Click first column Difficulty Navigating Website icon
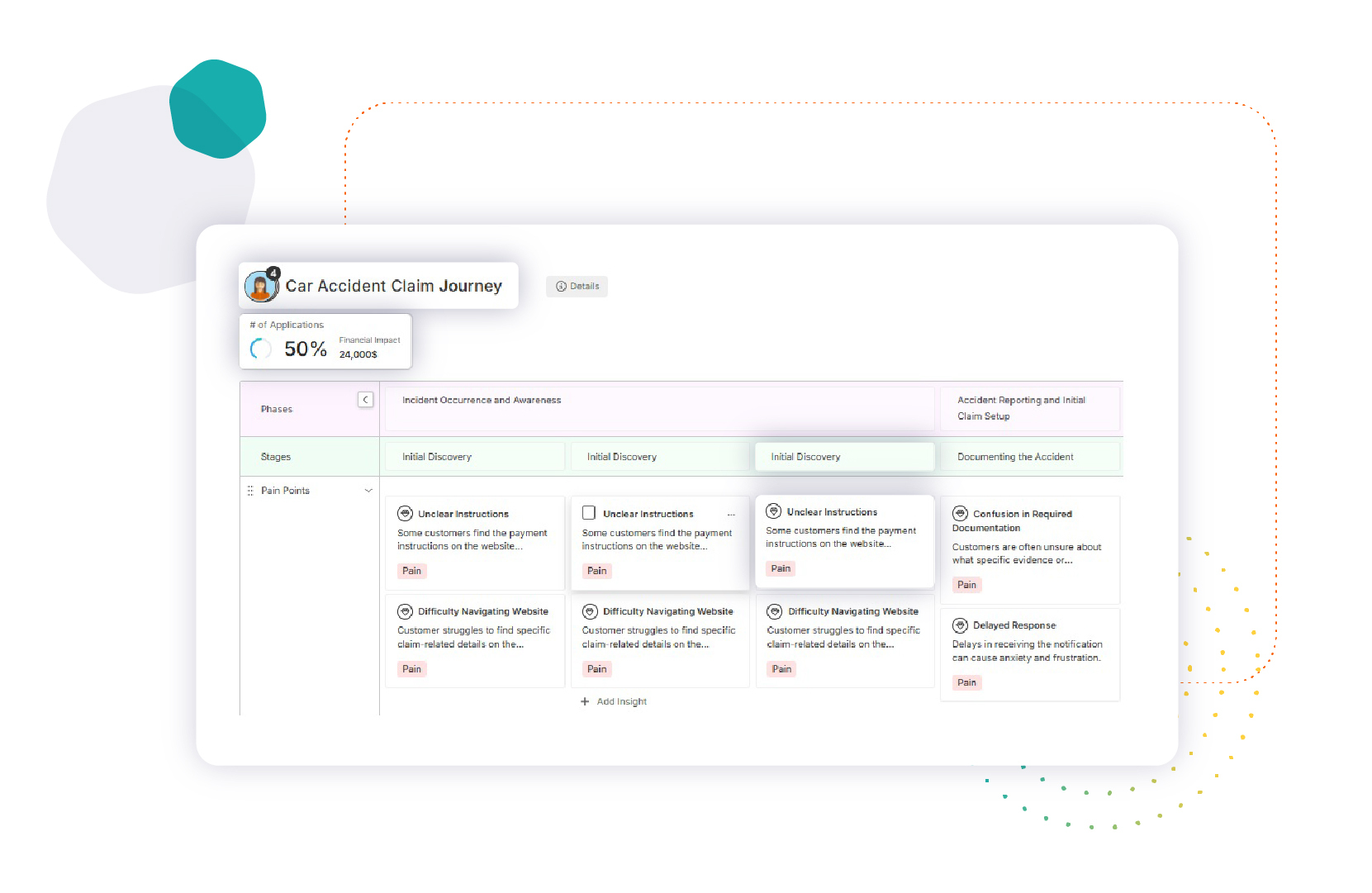Screen dimensions: 1372x893 pos(405,611)
